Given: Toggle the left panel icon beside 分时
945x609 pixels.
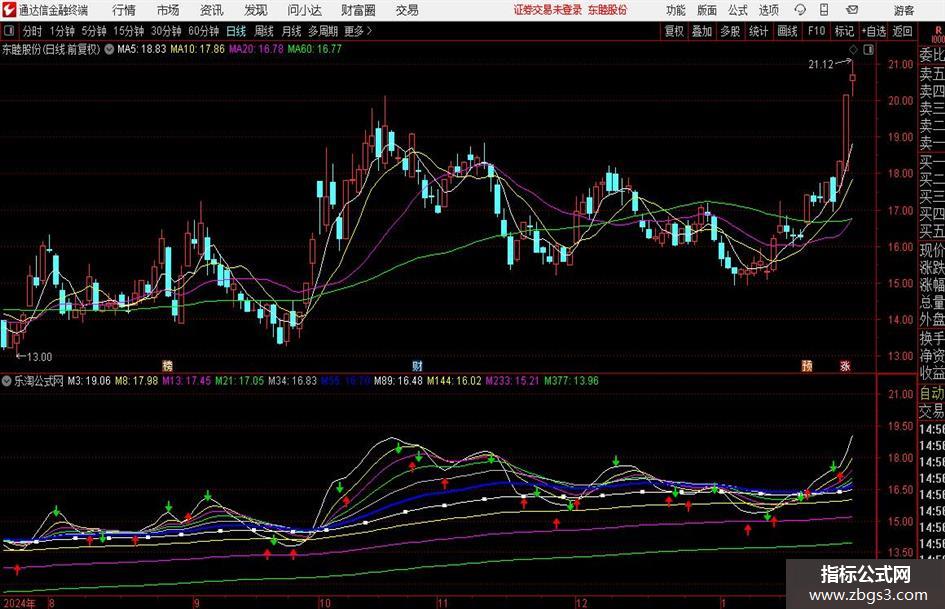Looking at the screenshot, I should 8,31.
